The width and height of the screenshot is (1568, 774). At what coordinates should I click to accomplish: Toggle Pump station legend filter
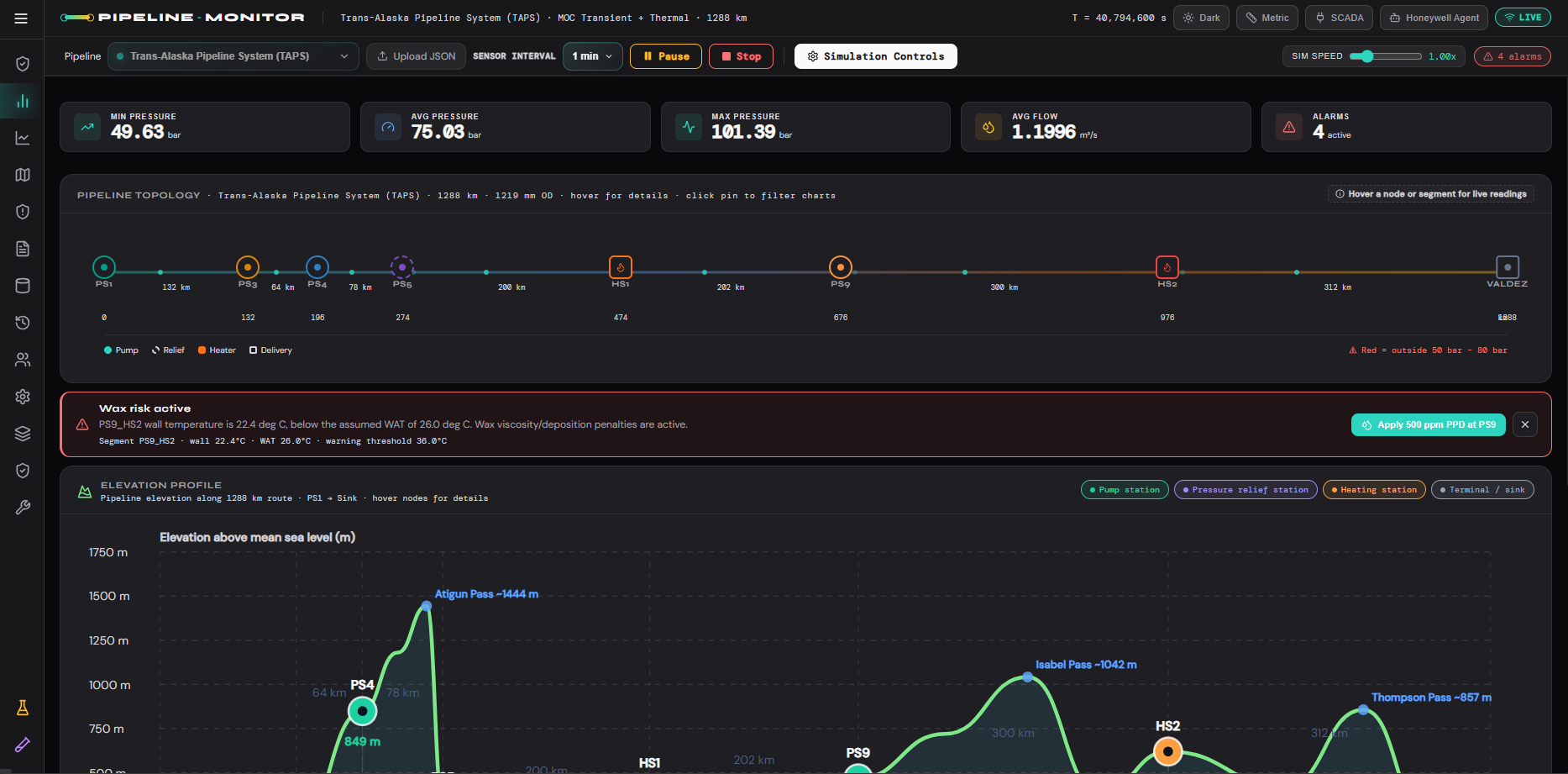click(1125, 490)
